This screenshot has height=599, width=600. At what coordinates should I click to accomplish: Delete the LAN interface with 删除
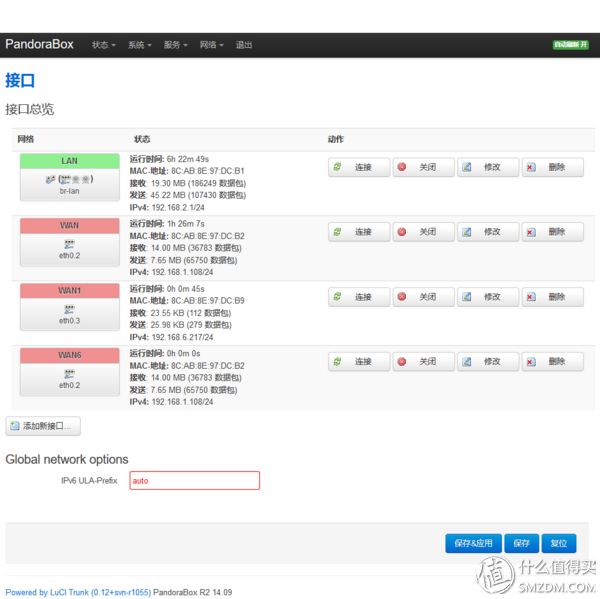553,167
